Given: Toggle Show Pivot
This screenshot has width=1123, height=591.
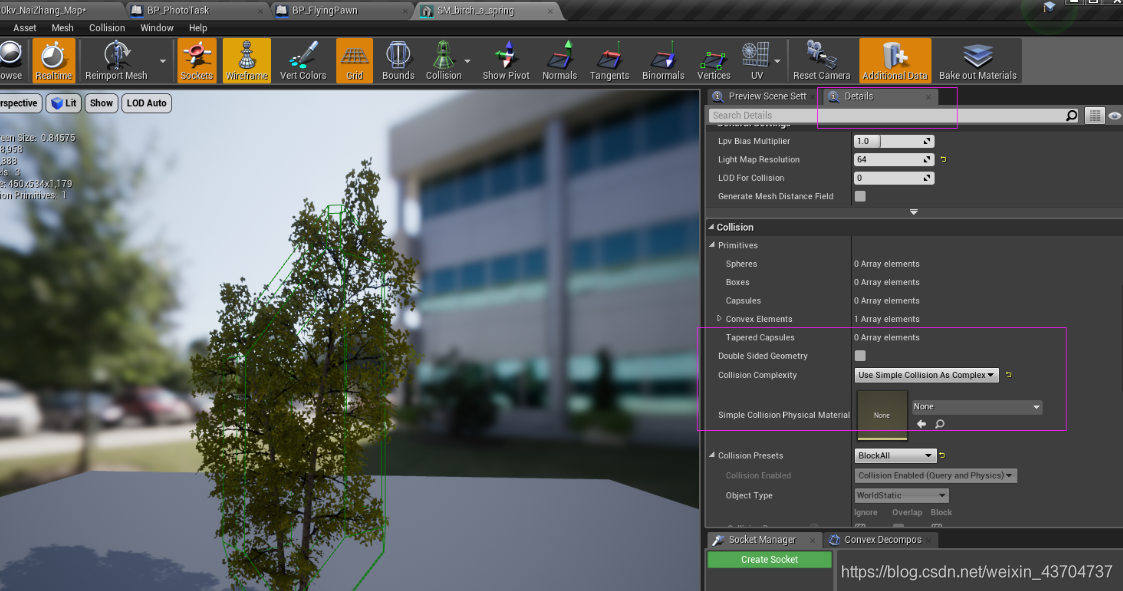Looking at the screenshot, I should 506,61.
